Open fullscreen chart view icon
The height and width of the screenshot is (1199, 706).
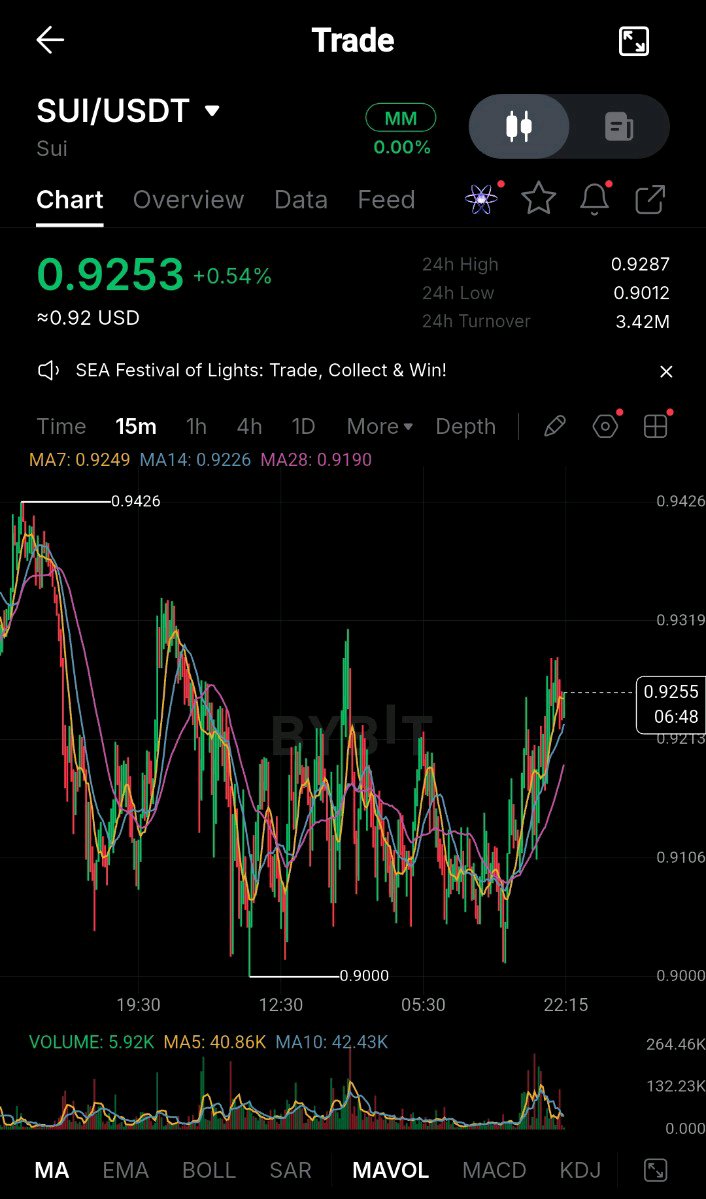pos(633,41)
